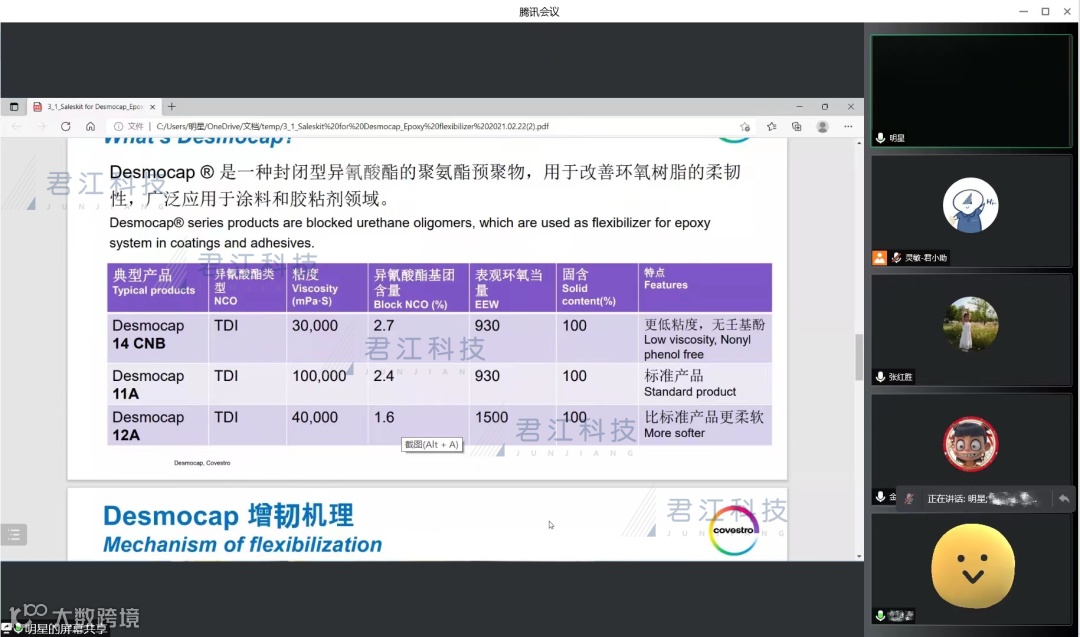Click the microphone icon next to 张红胜
The image size is (1080, 637).
point(880,377)
